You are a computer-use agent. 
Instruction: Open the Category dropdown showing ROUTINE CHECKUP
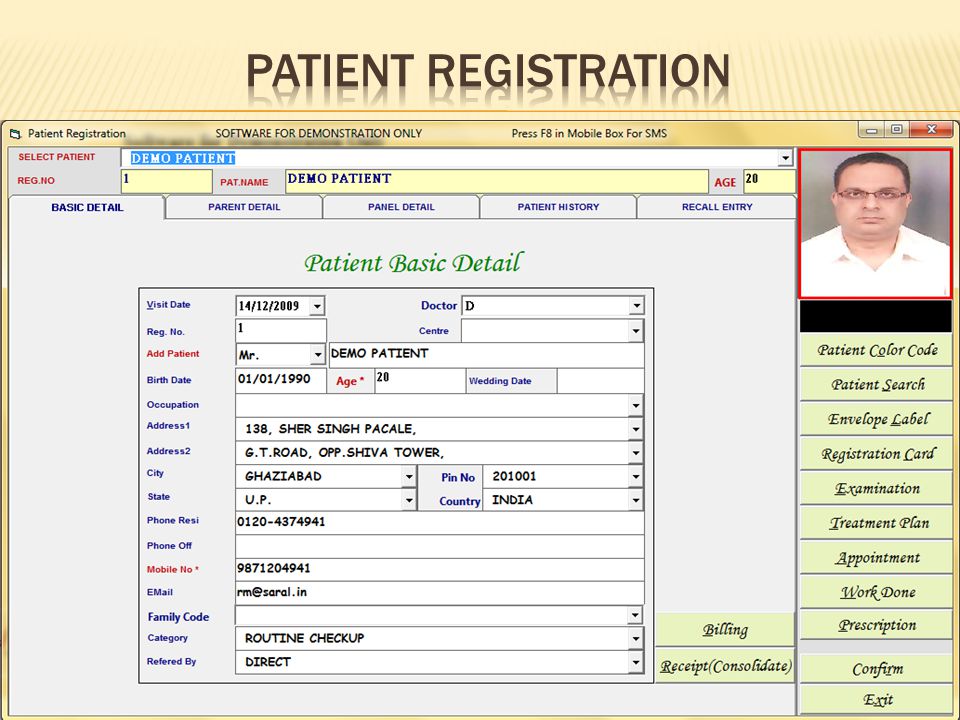[x=636, y=639]
